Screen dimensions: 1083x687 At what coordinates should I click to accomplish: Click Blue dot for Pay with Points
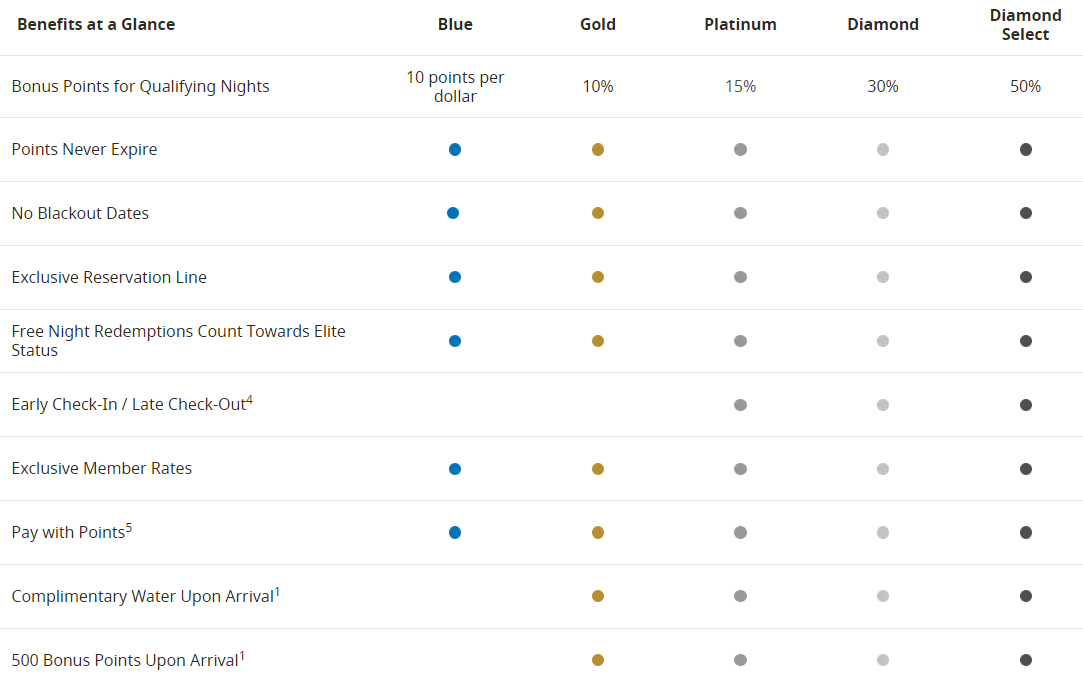click(x=455, y=533)
